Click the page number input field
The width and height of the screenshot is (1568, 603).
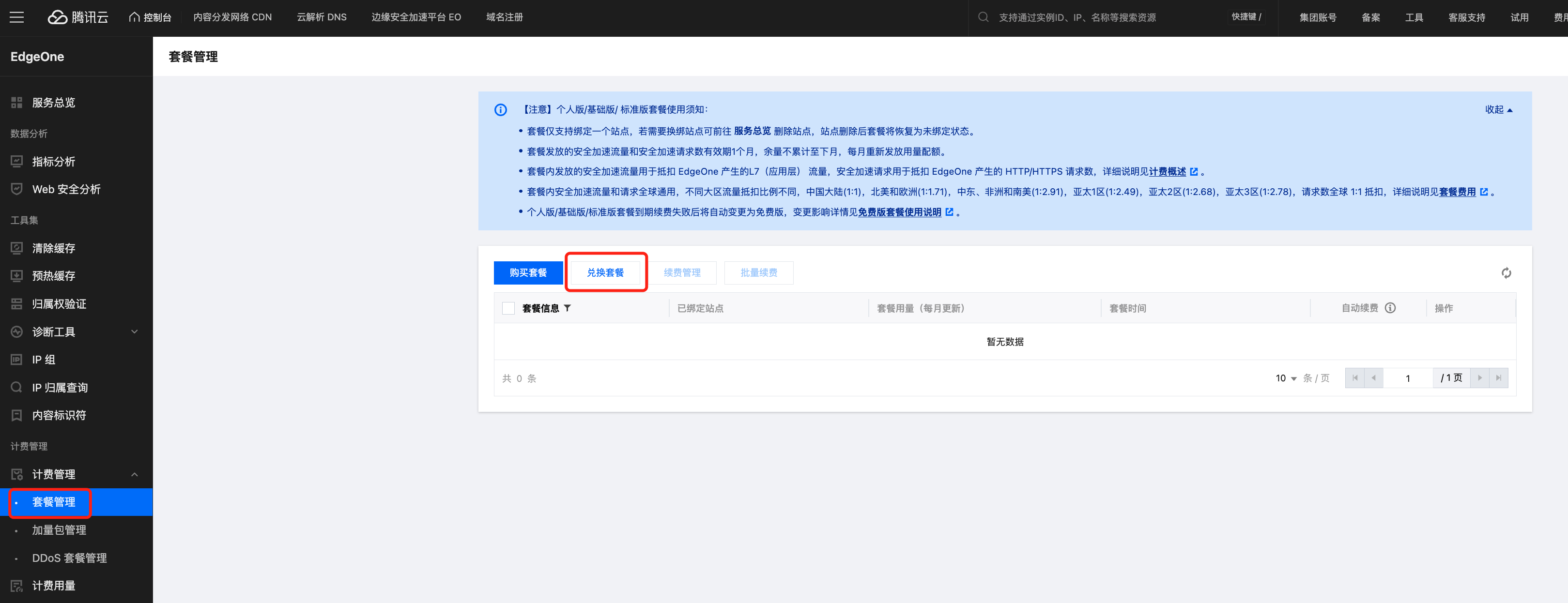click(x=1407, y=378)
